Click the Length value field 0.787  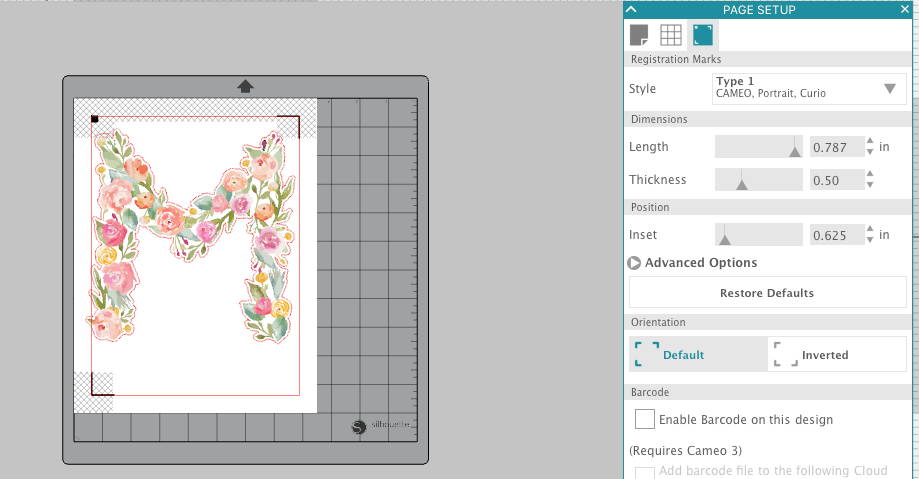pyautogui.click(x=836, y=147)
